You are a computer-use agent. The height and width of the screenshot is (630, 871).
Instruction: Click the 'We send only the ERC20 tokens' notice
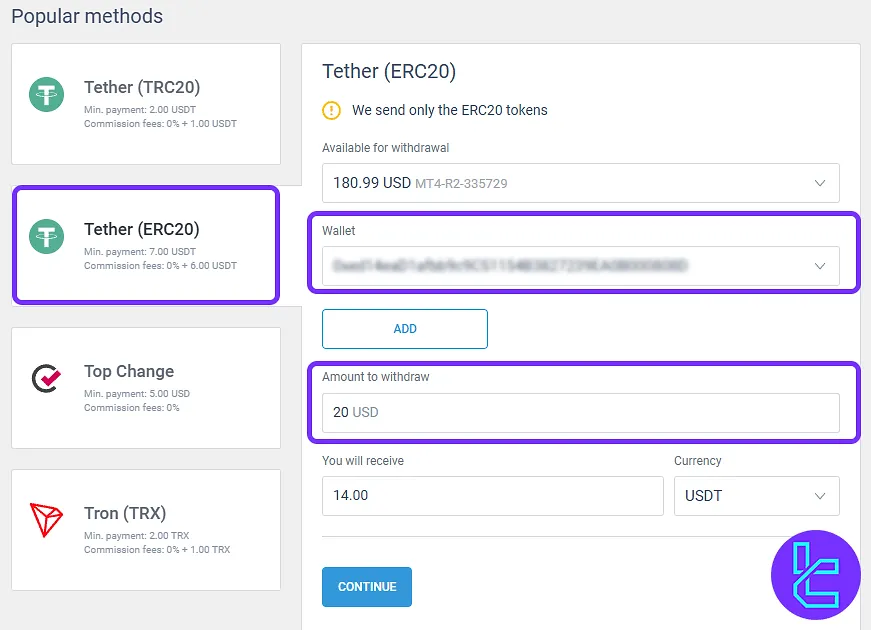coord(449,110)
